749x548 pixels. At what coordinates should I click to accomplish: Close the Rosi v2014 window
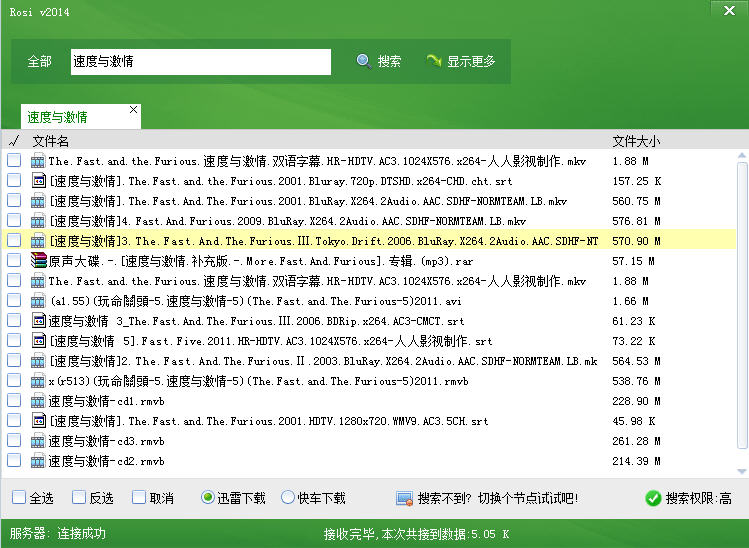pos(729,10)
